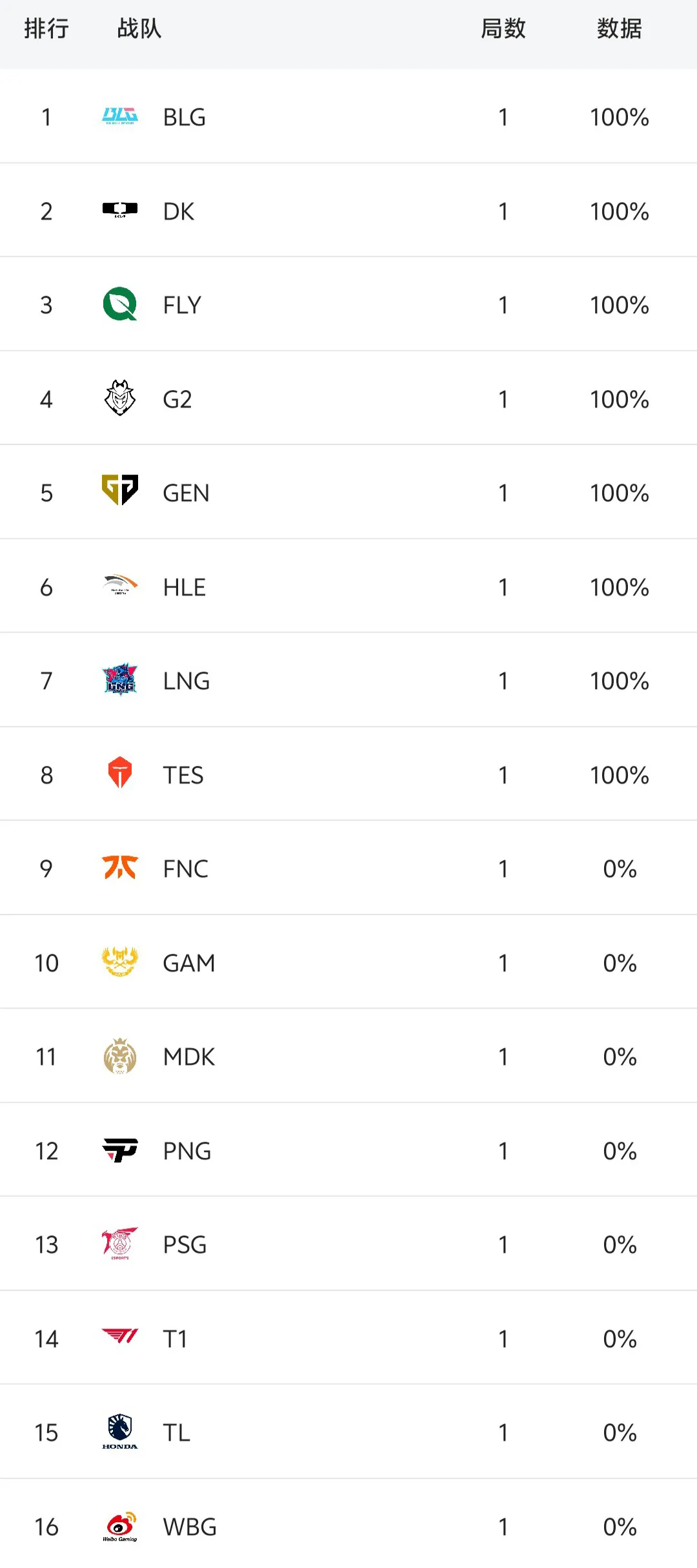Open the WBG Weibo Gaming logo

click(x=120, y=1527)
